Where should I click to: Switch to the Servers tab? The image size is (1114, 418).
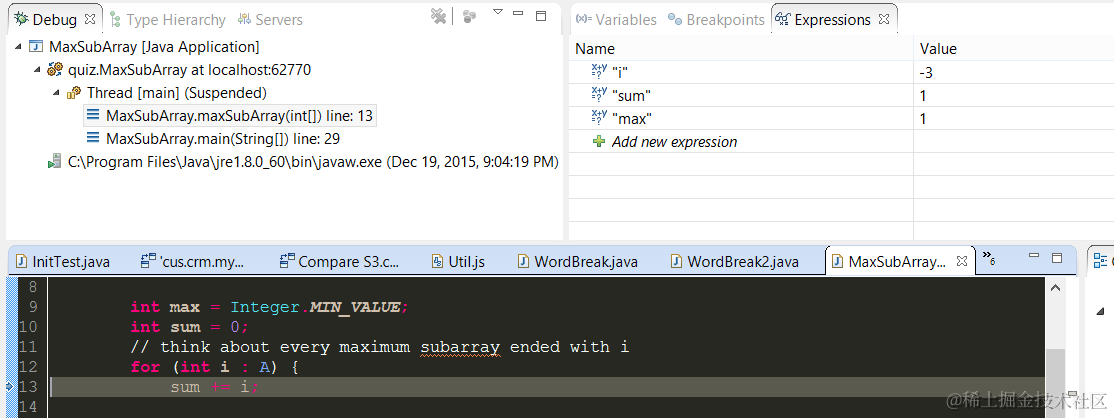(x=278, y=20)
